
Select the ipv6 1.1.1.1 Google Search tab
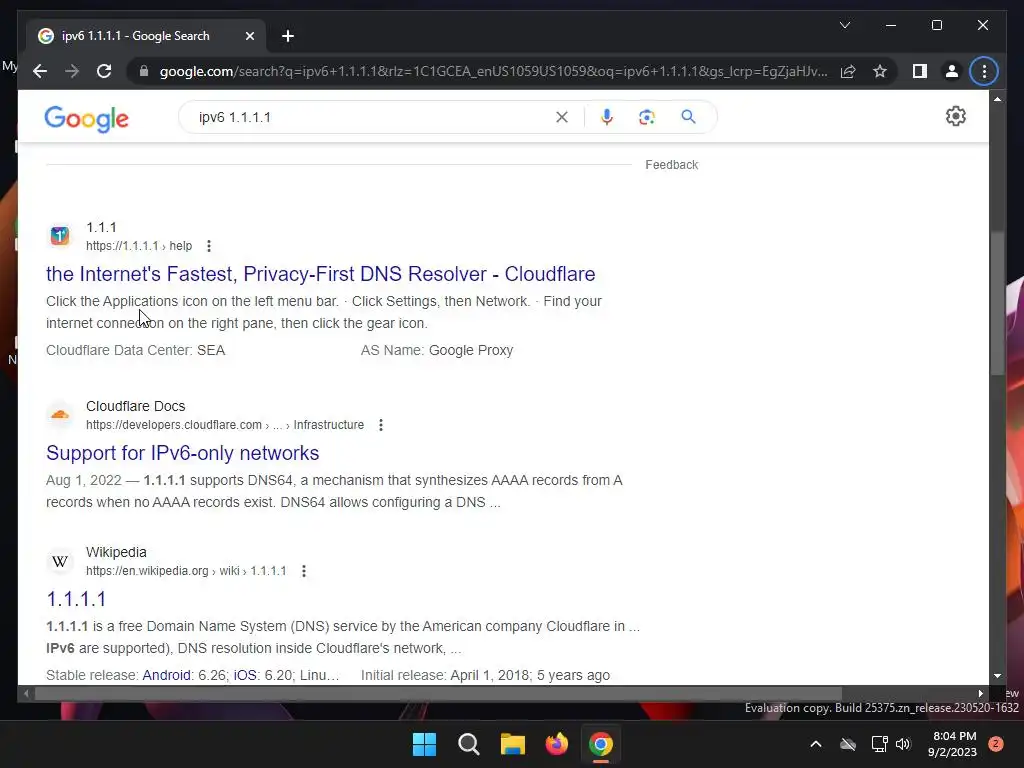pyautogui.click(x=146, y=36)
